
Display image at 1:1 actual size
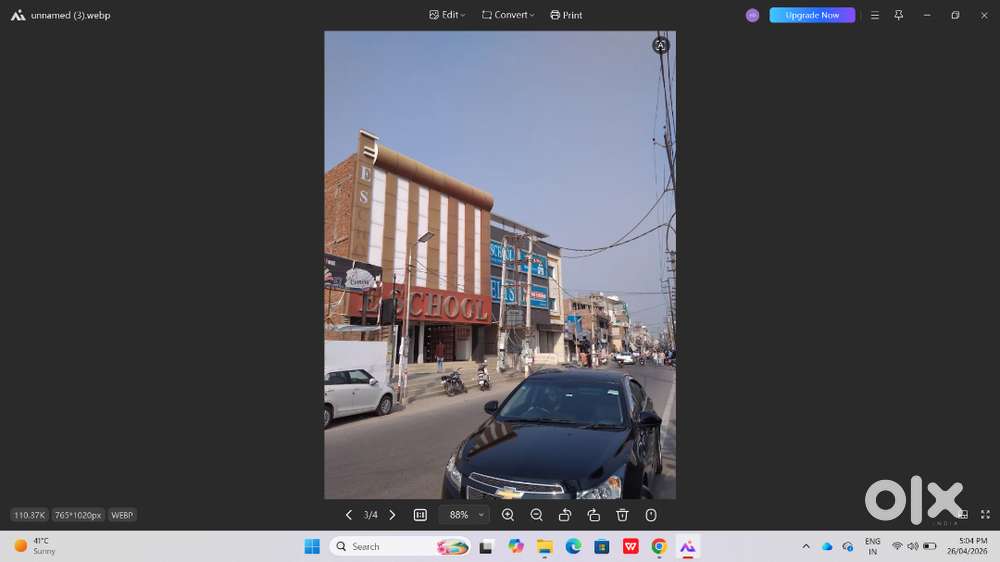pos(420,515)
